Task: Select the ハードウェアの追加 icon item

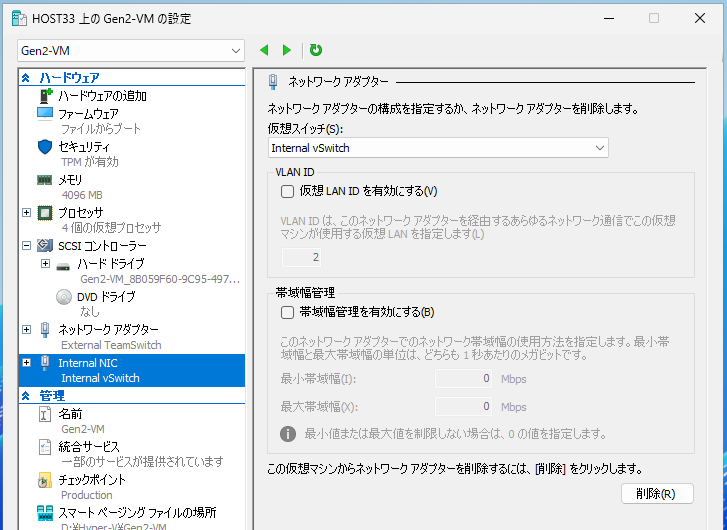Action: [x=102, y=96]
